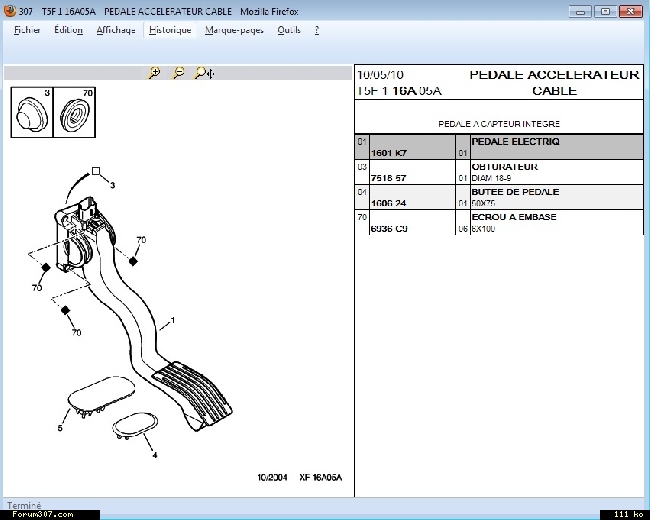Image resolution: width=650 pixels, height=520 pixels.
Task: Select the BUTEE DE PEDALE row
Action: (499, 197)
